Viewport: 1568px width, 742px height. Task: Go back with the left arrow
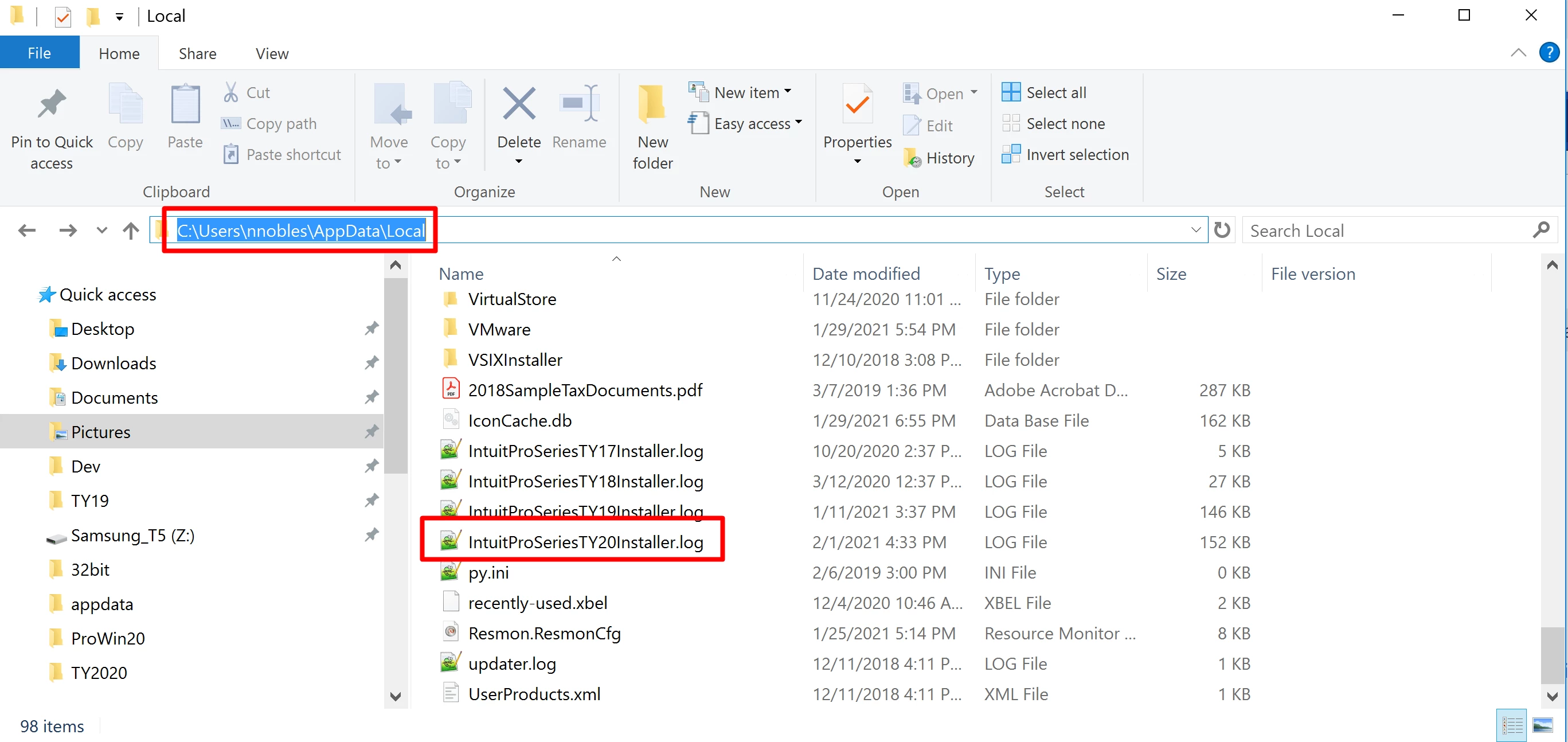pos(27,231)
